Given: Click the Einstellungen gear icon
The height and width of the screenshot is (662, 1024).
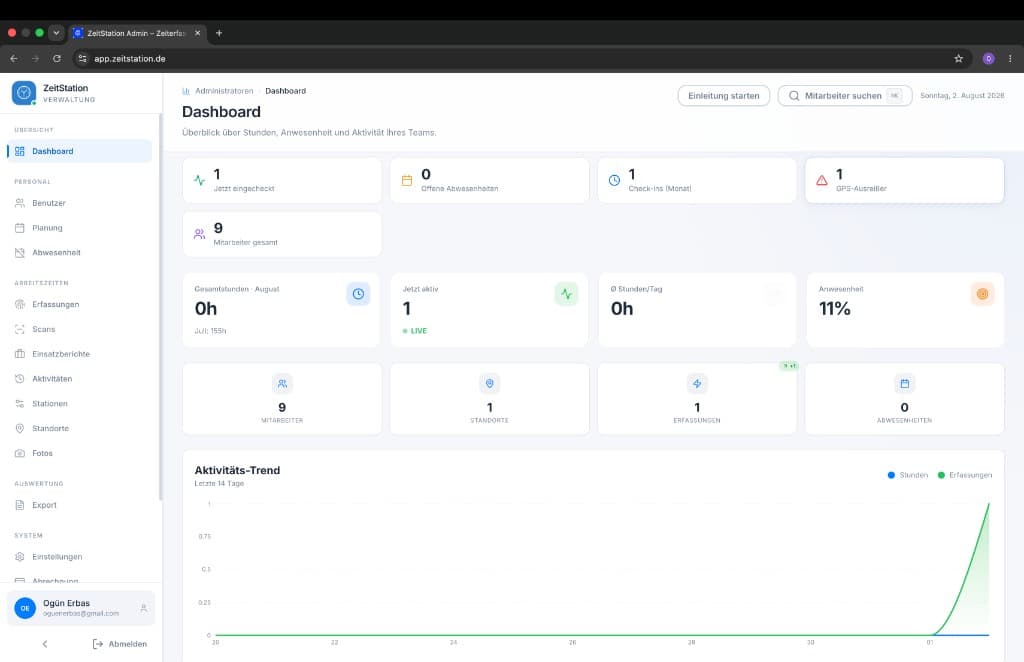Looking at the screenshot, I should pos(20,557).
